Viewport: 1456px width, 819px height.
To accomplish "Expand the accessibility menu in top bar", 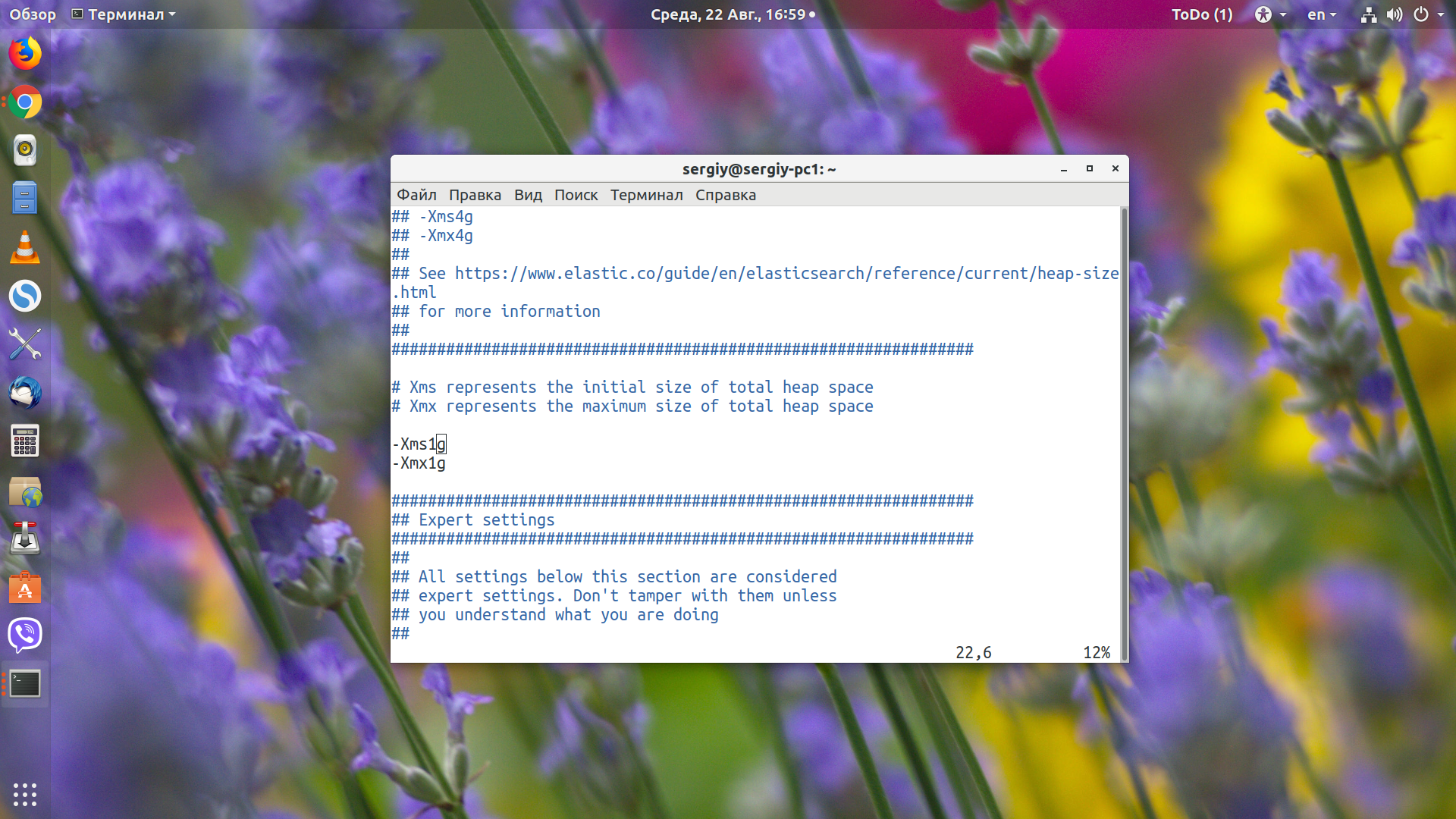I will pyautogui.click(x=1270, y=14).
